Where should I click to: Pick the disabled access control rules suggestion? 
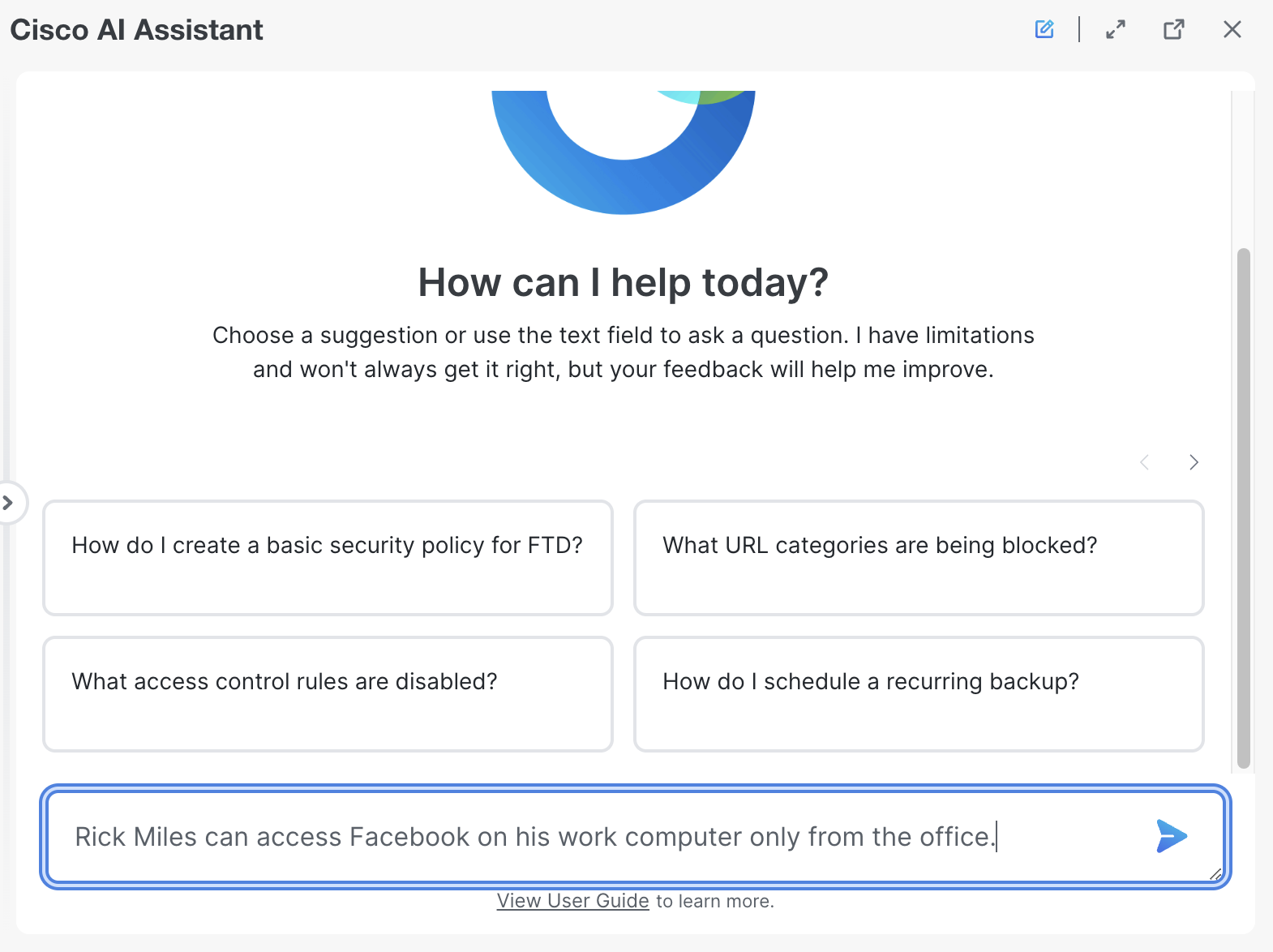(x=328, y=694)
